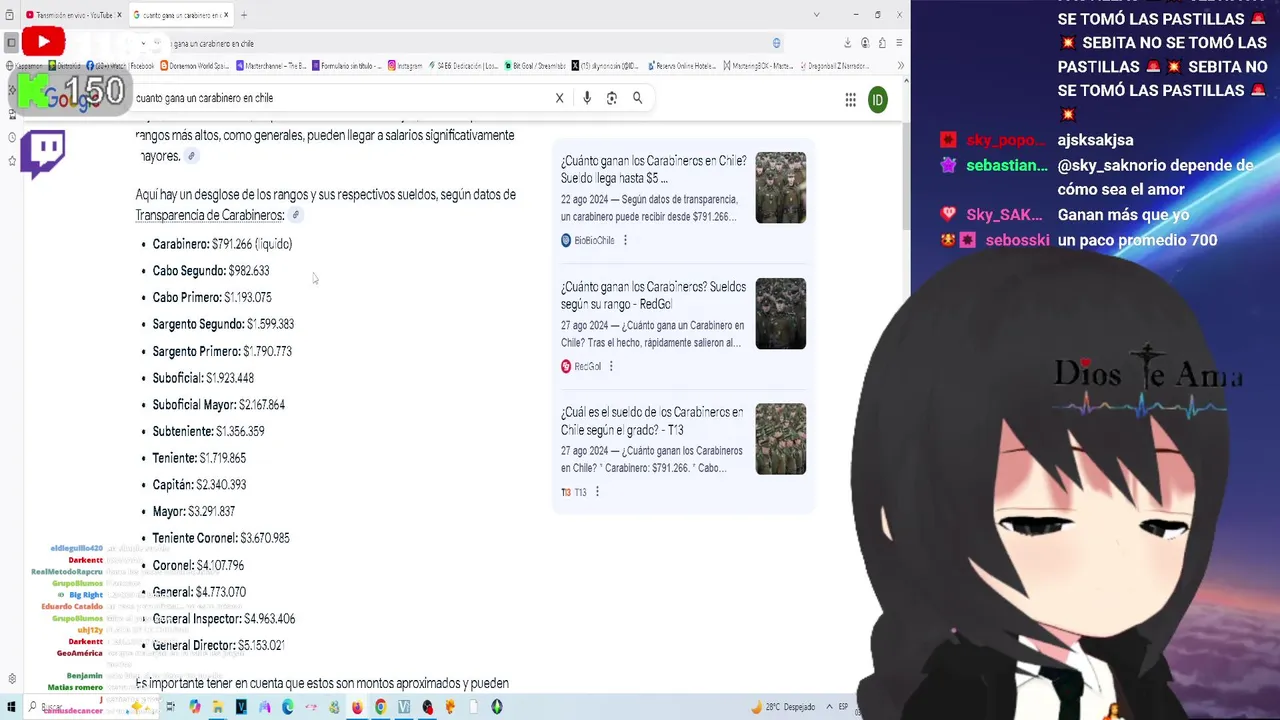Screen dimensions: 1280x720
Task: Clear the Google search box with X
Action: click(x=559, y=98)
